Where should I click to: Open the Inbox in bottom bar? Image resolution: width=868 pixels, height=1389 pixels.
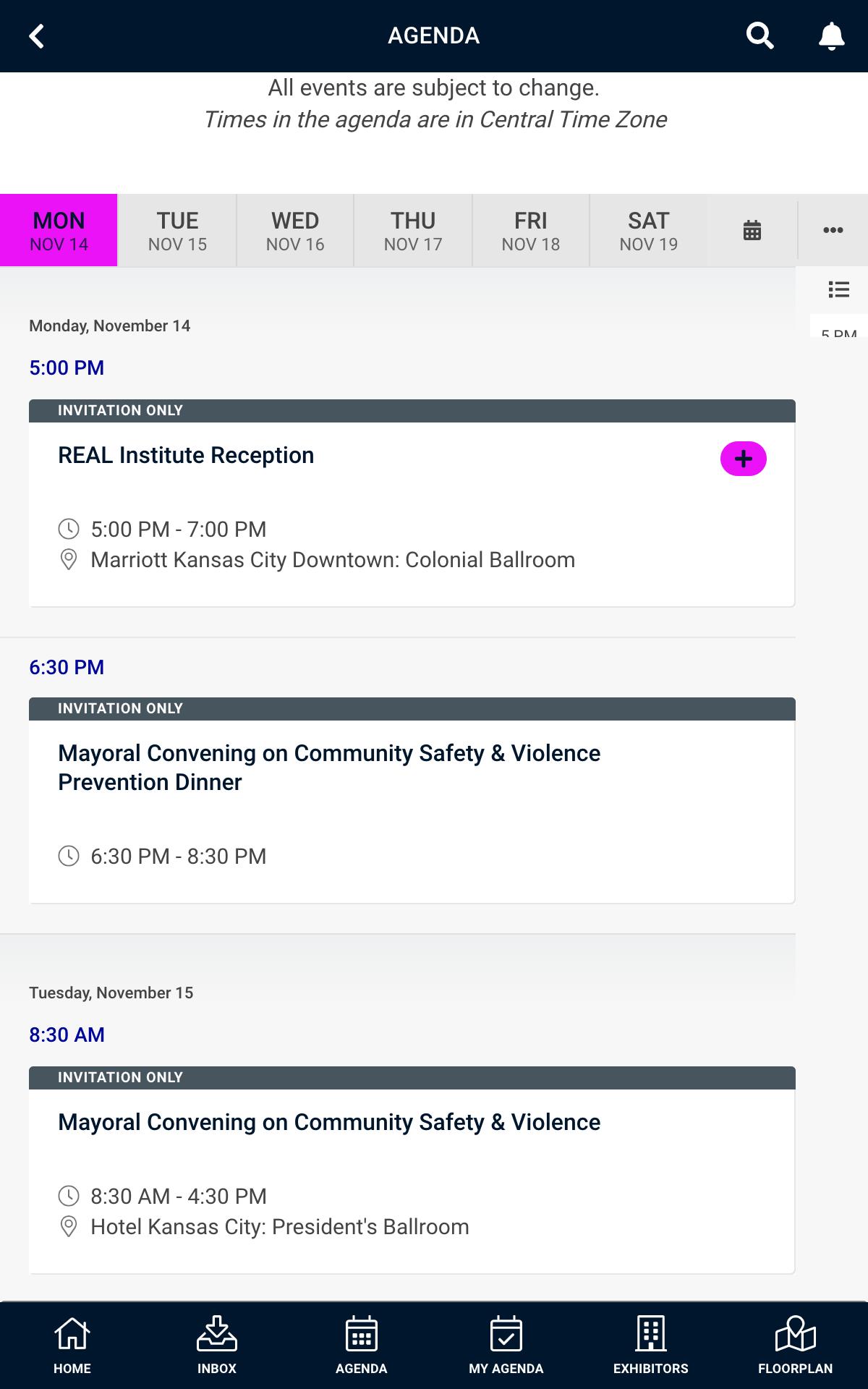coord(217,1346)
